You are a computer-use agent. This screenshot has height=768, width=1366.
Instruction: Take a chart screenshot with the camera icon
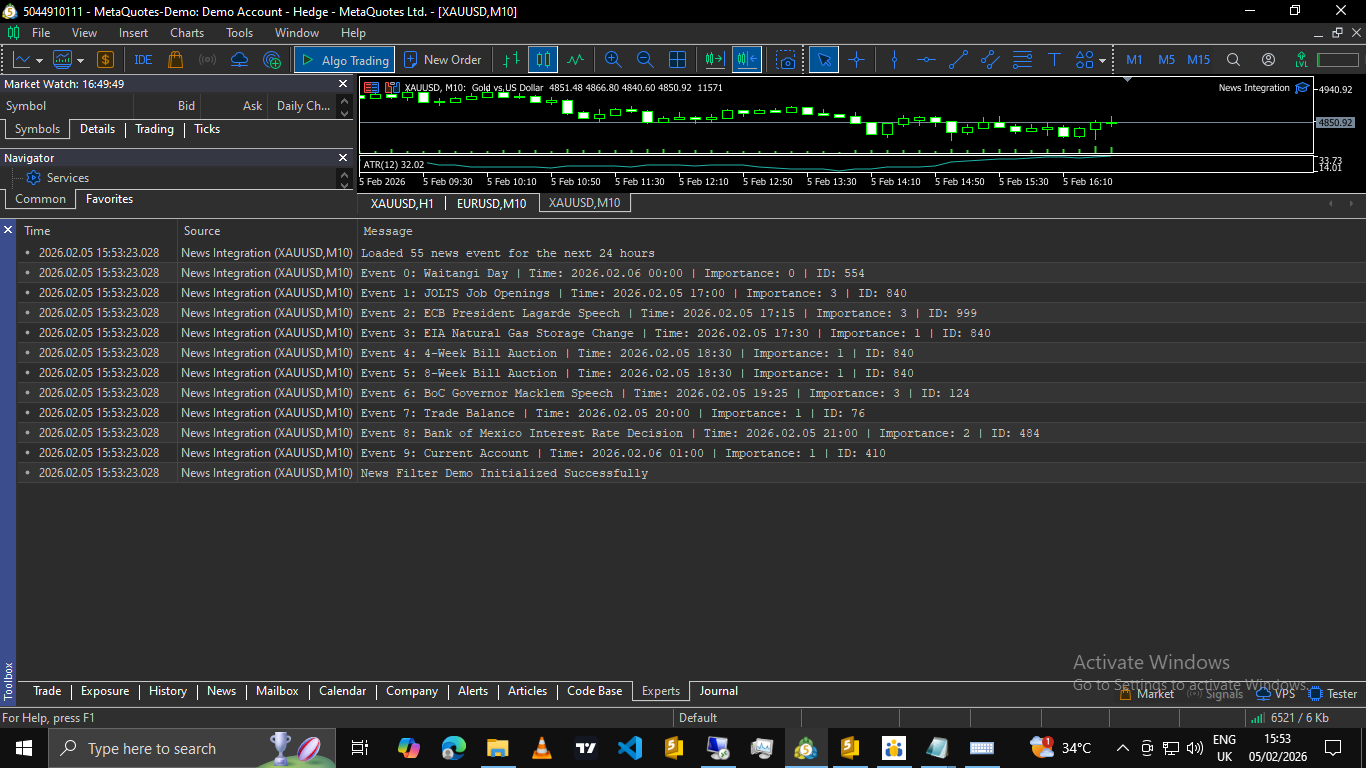coord(786,59)
